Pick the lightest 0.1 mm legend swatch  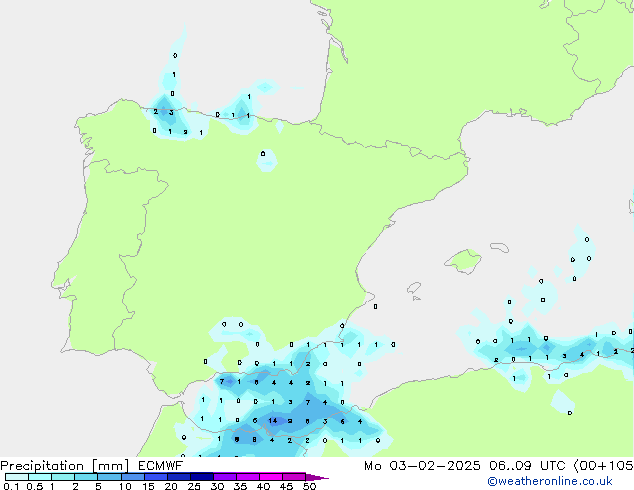[17, 477]
